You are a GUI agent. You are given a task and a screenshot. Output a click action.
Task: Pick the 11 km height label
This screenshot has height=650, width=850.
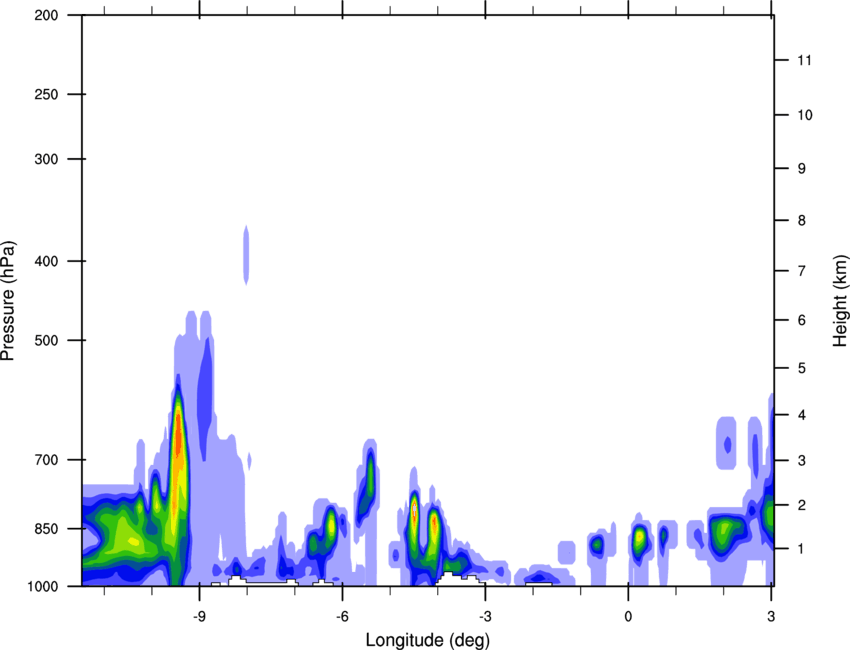(x=804, y=60)
